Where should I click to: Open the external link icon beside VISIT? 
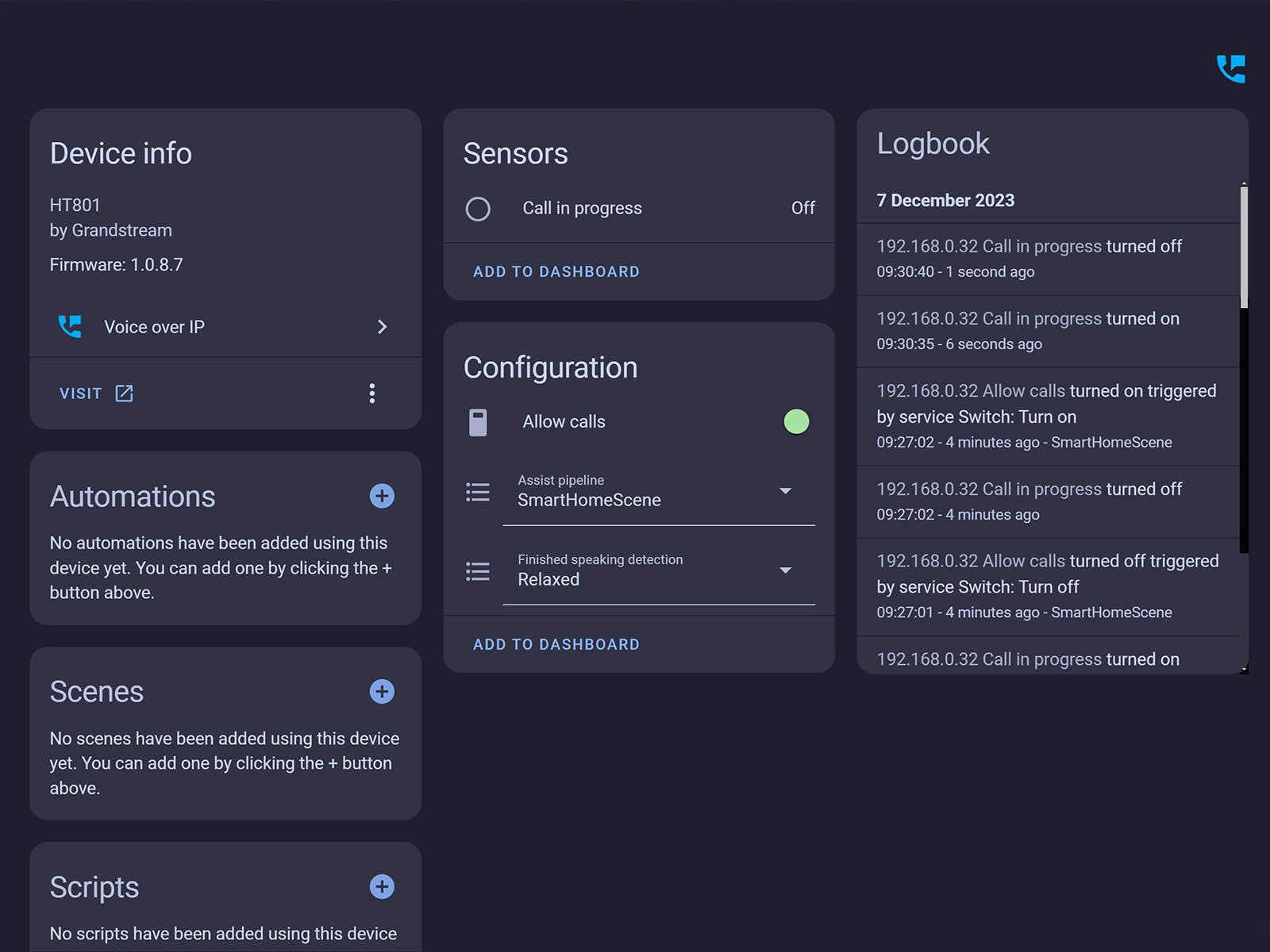[125, 393]
